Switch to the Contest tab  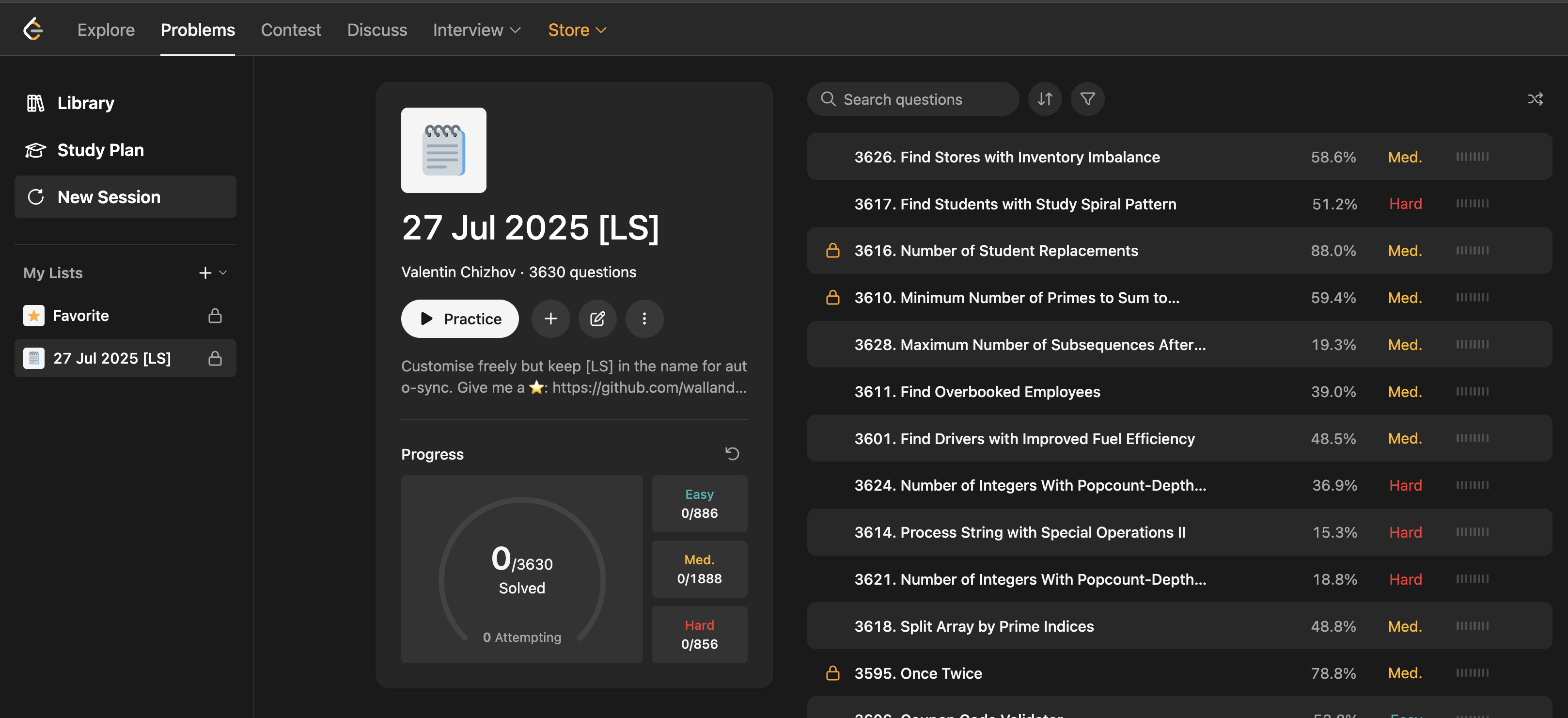290,30
